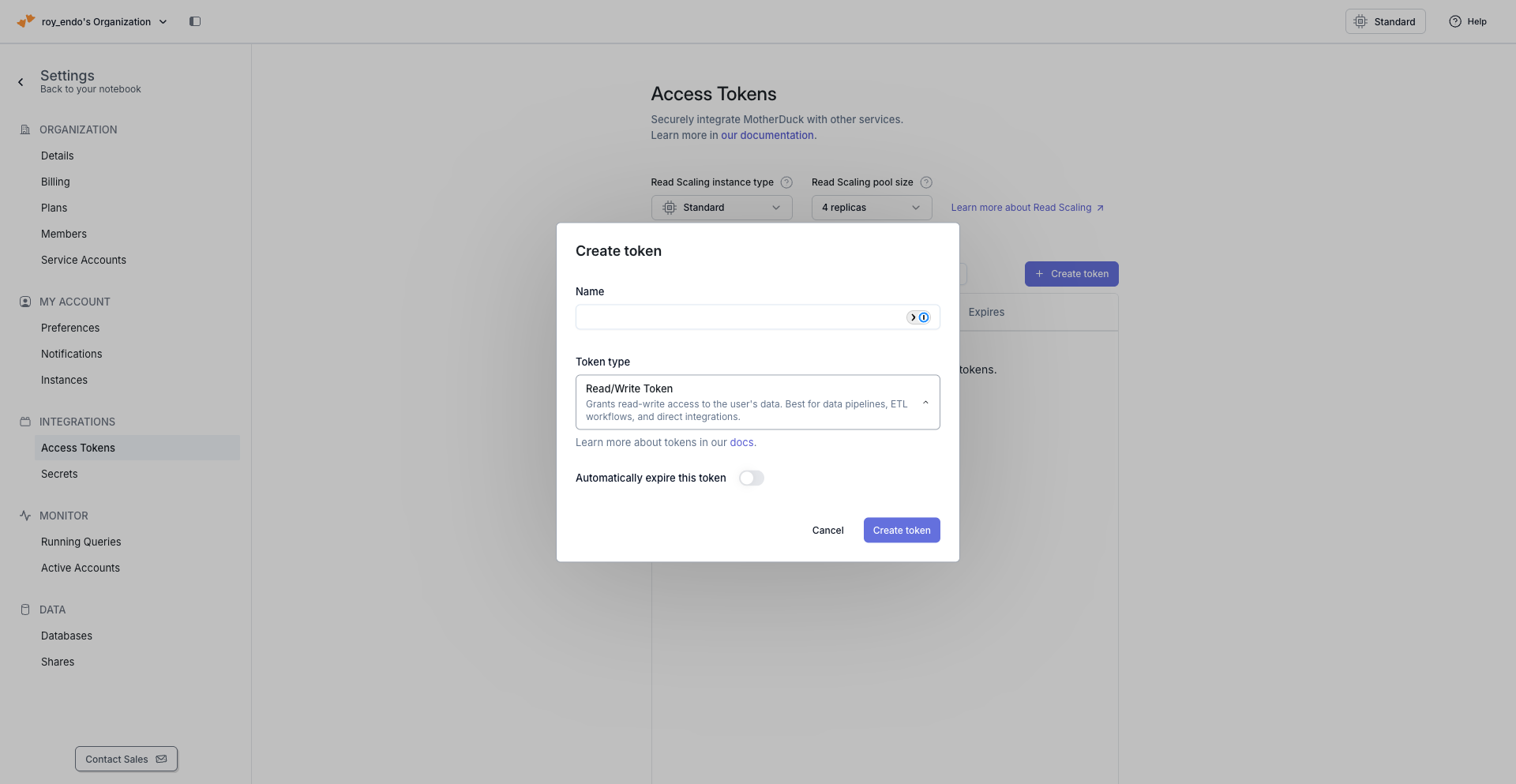Open the docs link about tokens
Screen dimensions: 1516x784
tap(742, 442)
